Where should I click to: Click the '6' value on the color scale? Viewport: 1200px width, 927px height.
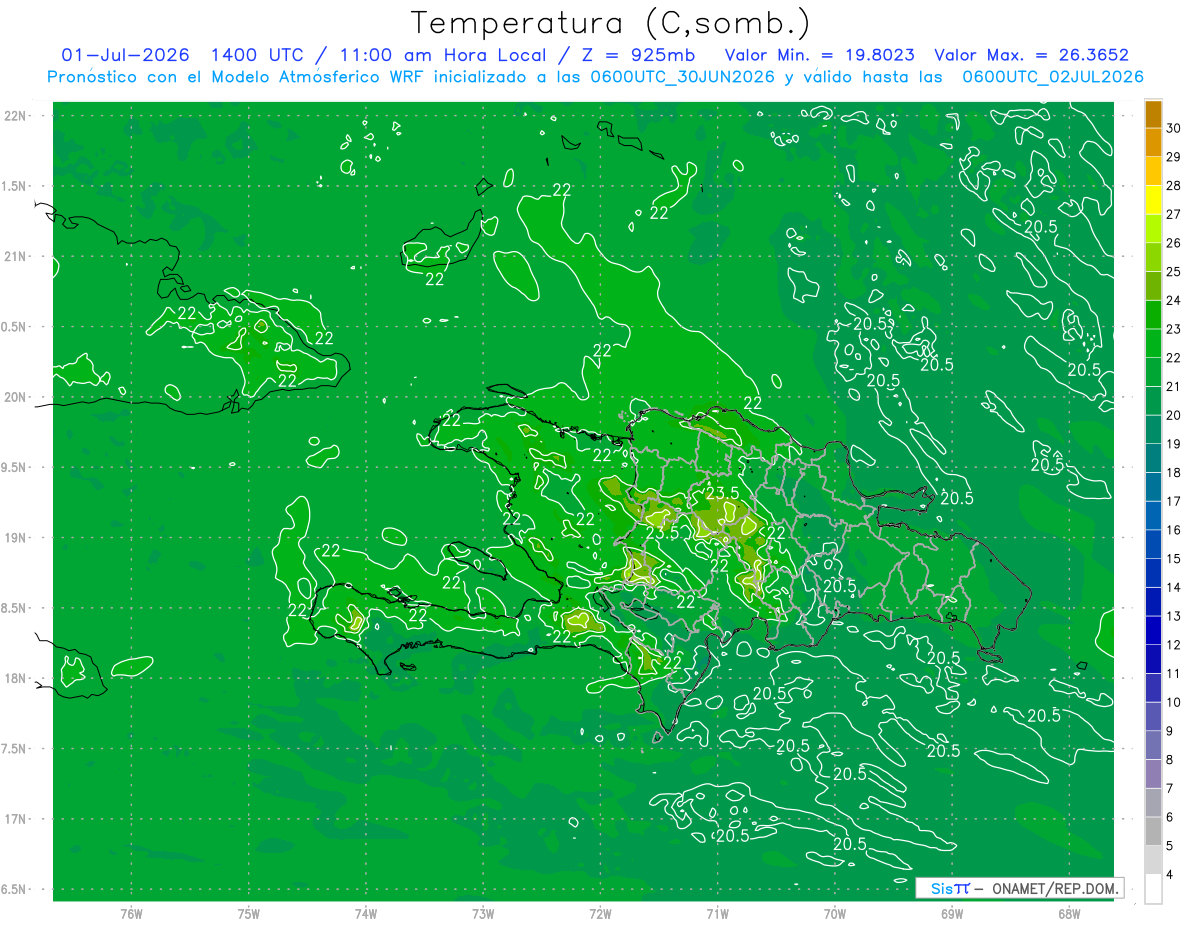[x=1170, y=818]
